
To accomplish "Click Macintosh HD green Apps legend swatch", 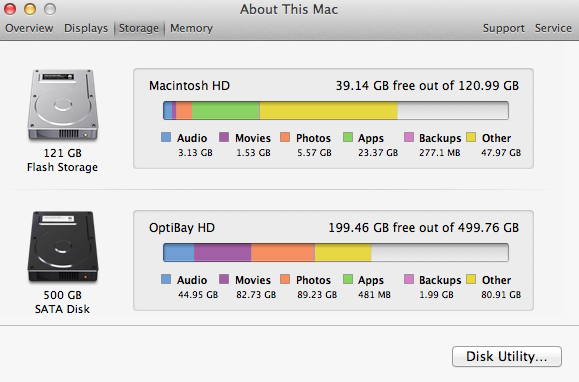I will [348, 137].
